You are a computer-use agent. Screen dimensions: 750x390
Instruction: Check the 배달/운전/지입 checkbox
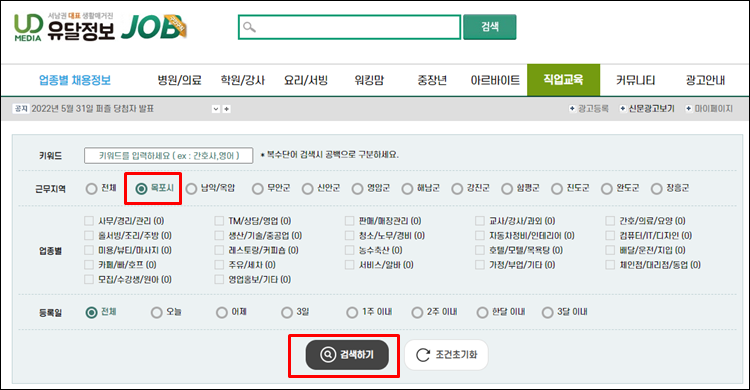(610, 250)
